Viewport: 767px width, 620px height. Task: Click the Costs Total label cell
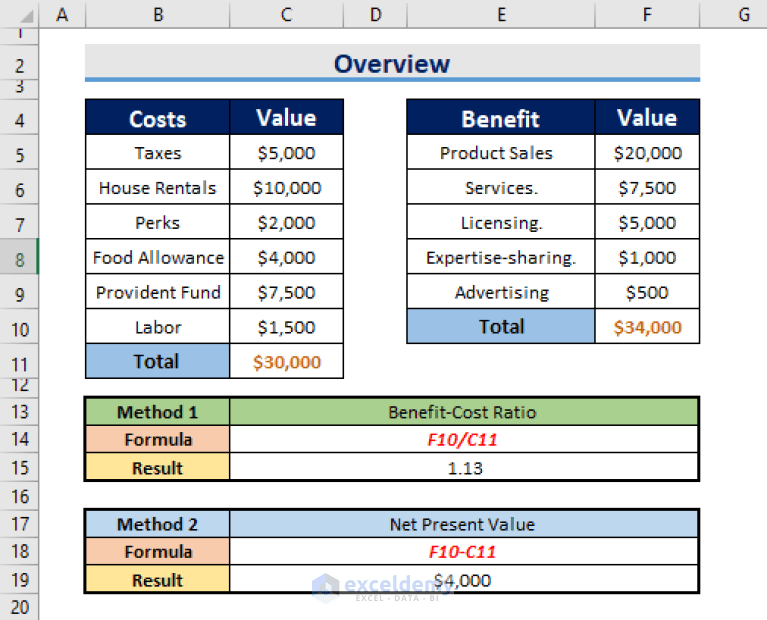point(158,361)
